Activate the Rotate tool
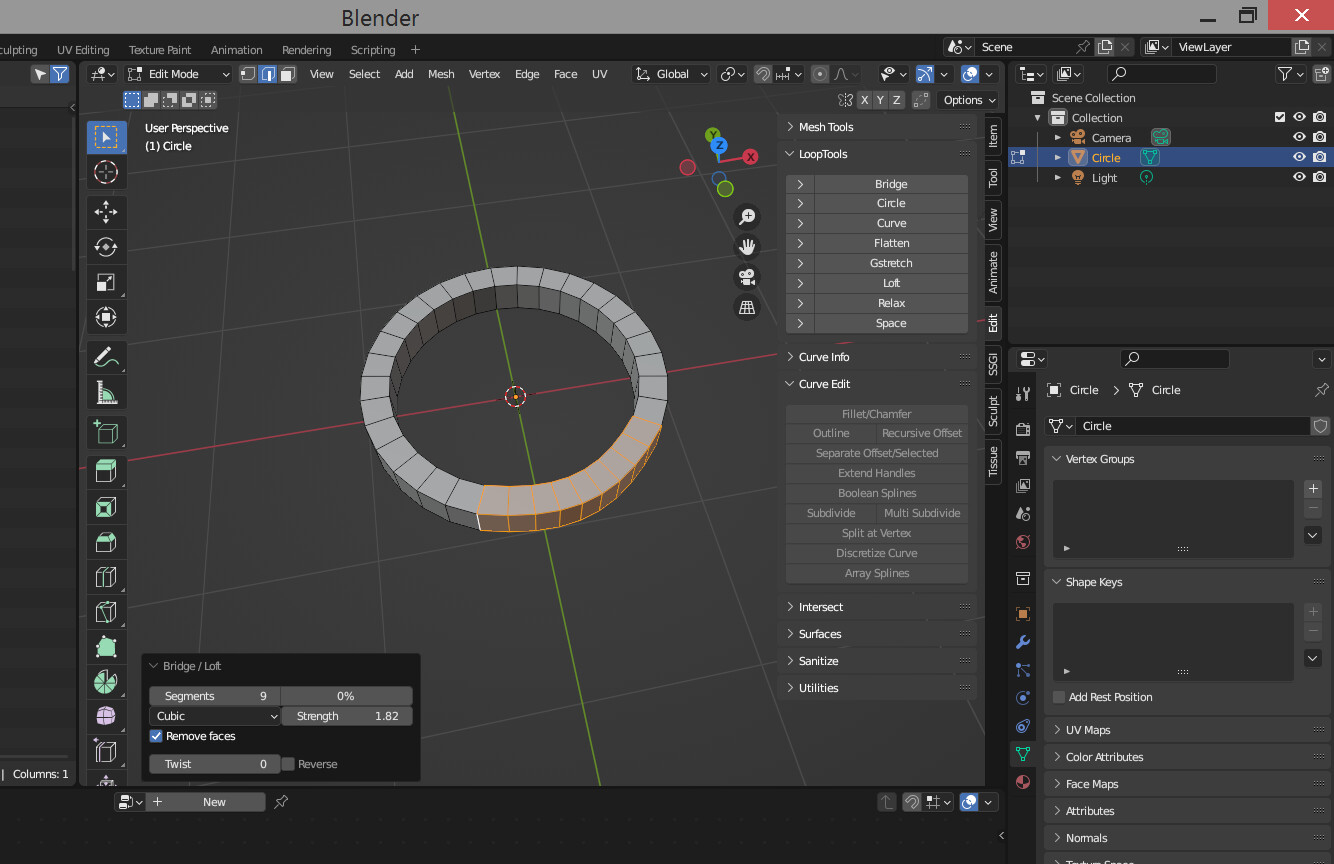The width and height of the screenshot is (1334, 864). [105, 247]
